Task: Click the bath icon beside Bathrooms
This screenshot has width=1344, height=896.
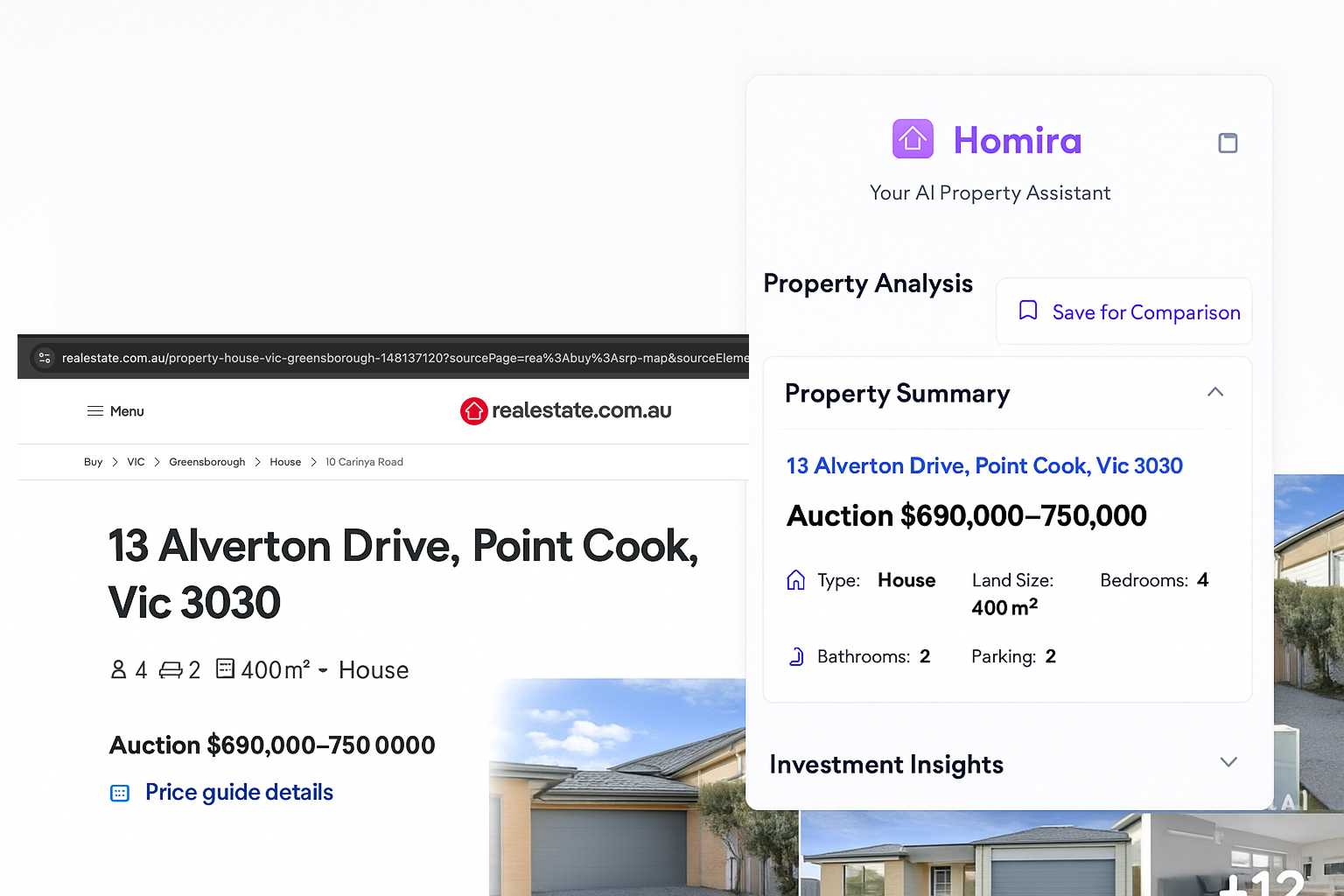Action: (796, 656)
